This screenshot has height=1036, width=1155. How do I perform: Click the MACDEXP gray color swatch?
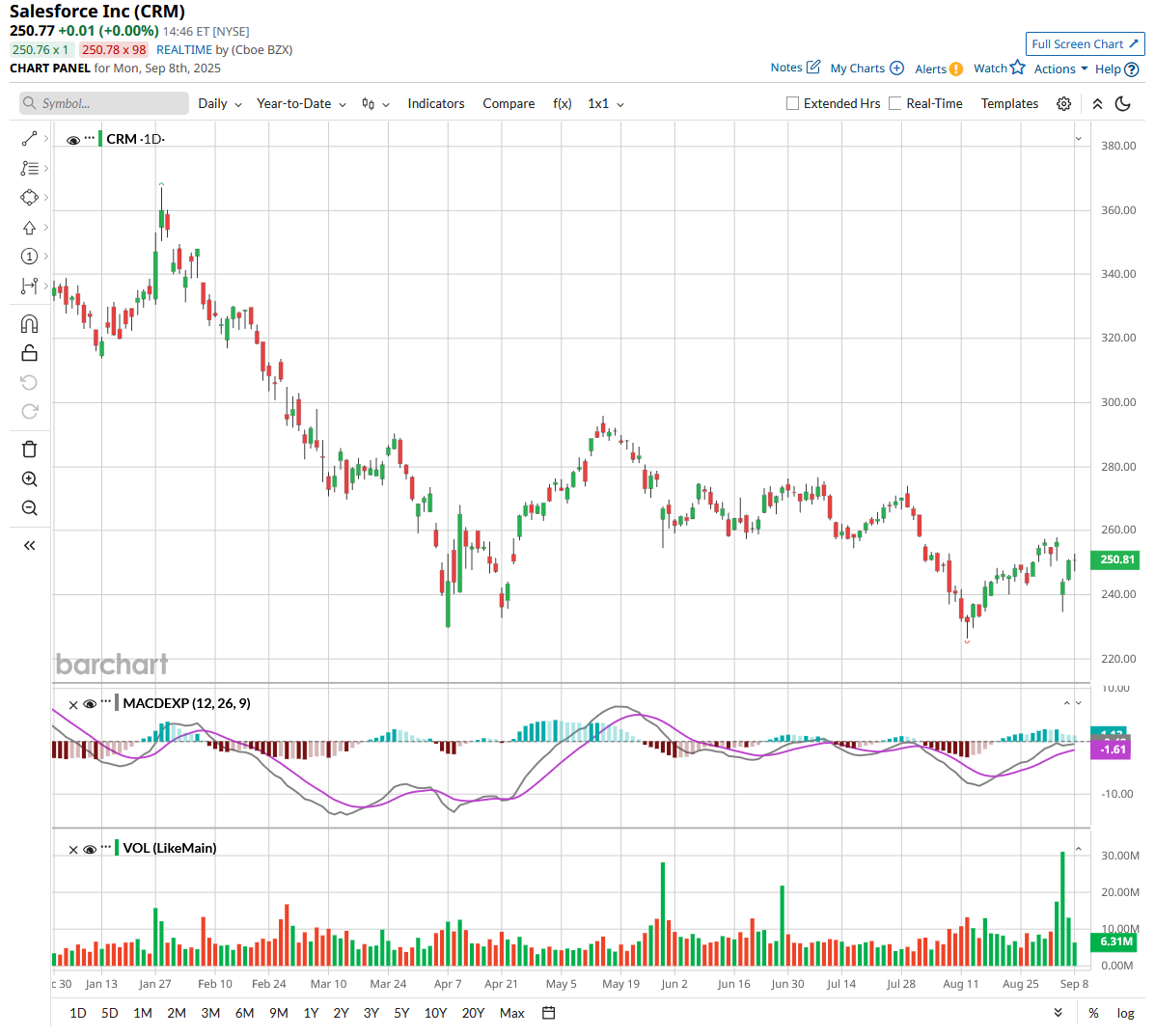coord(117,703)
